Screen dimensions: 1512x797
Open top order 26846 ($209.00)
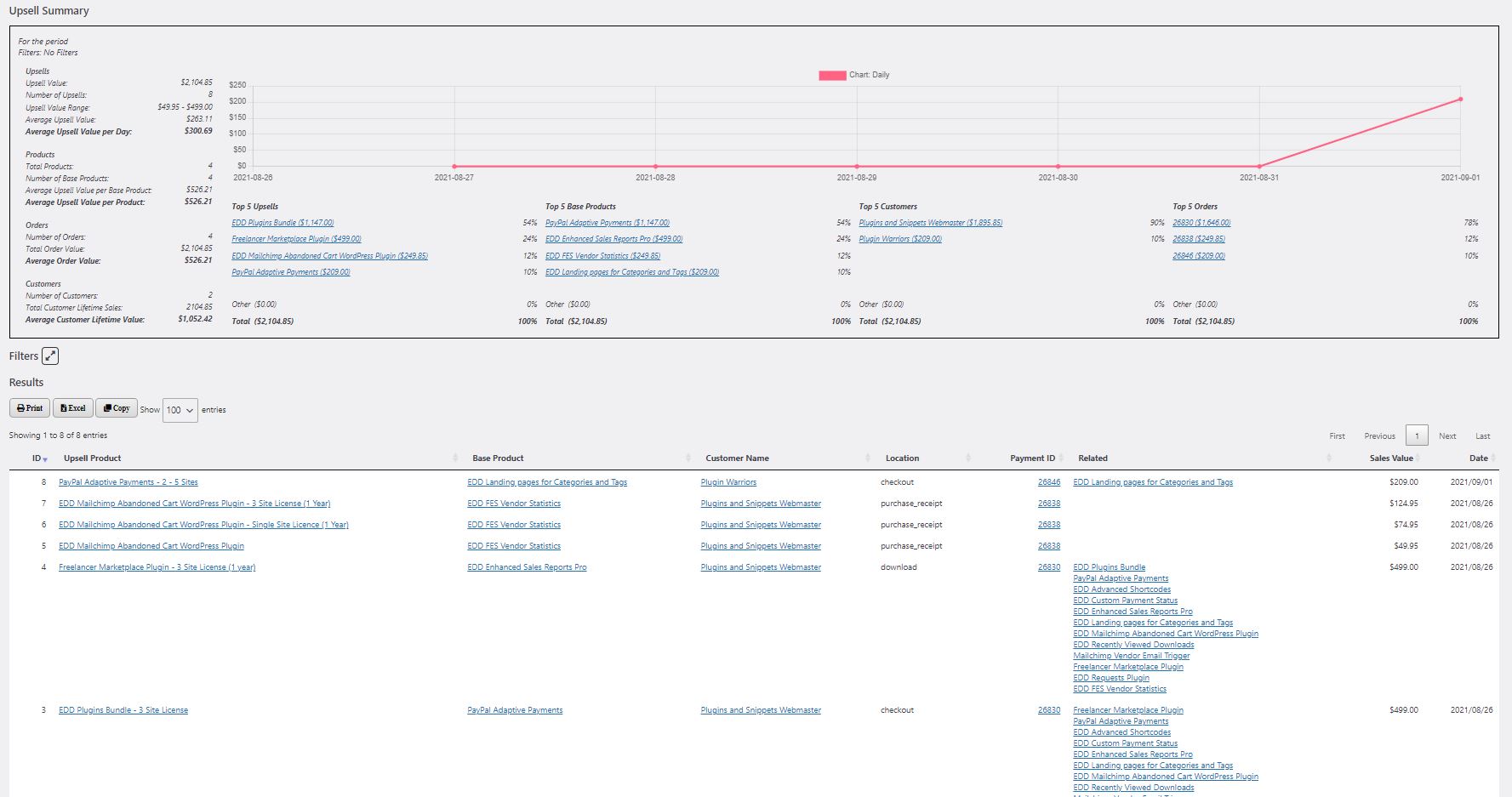[1199, 256]
